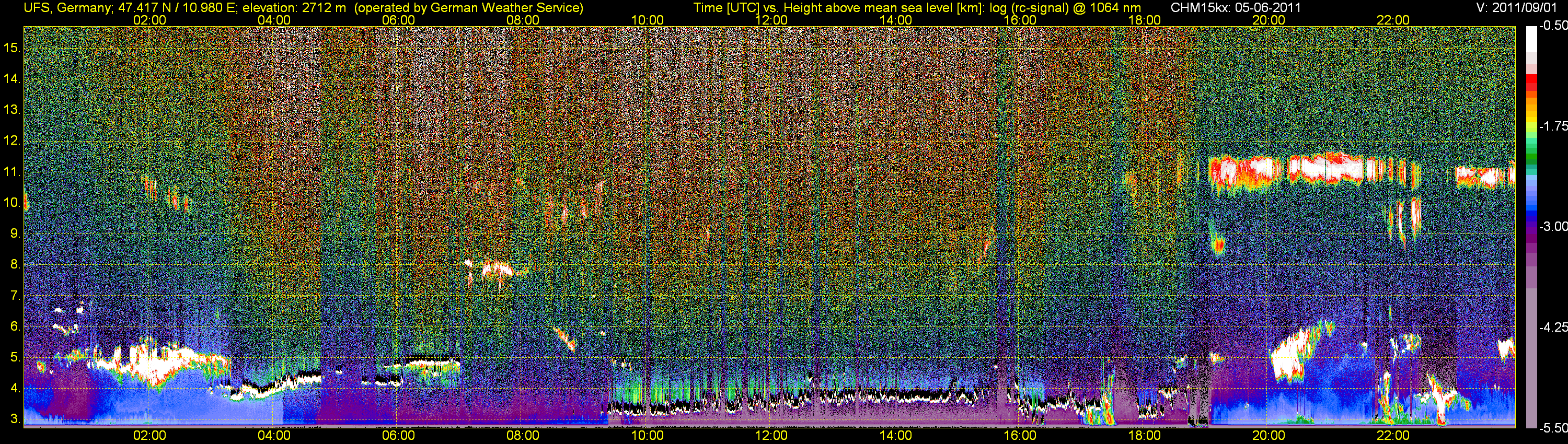Screen dimensions: 1568x444
Task: Click the 12:00 label on bottom time axis
Action: 771,436
